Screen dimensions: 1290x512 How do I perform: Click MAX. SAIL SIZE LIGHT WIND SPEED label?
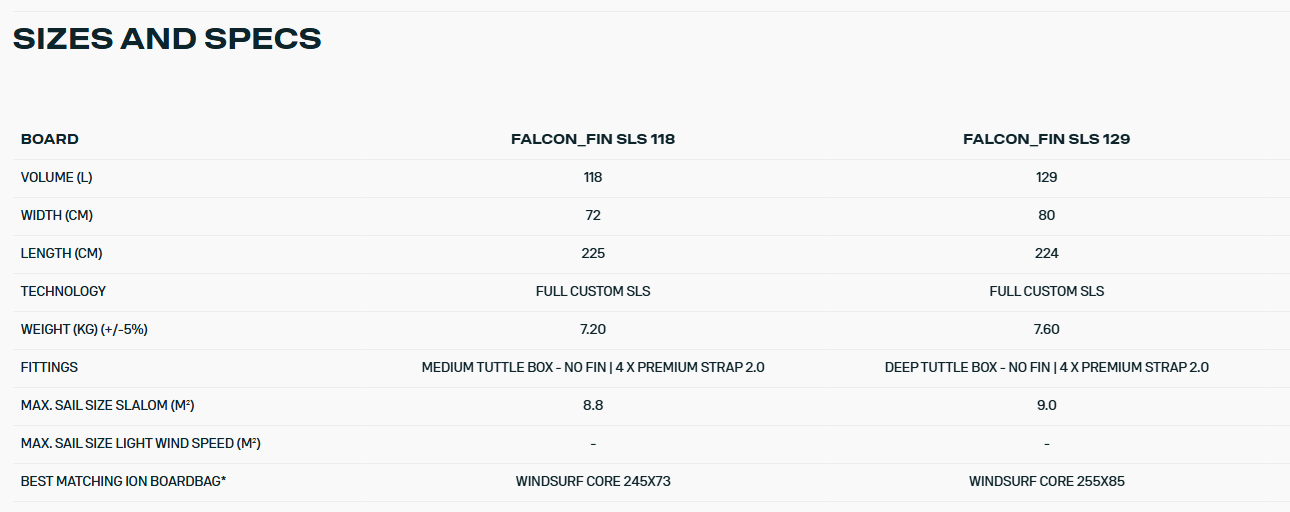click(141, 443)
